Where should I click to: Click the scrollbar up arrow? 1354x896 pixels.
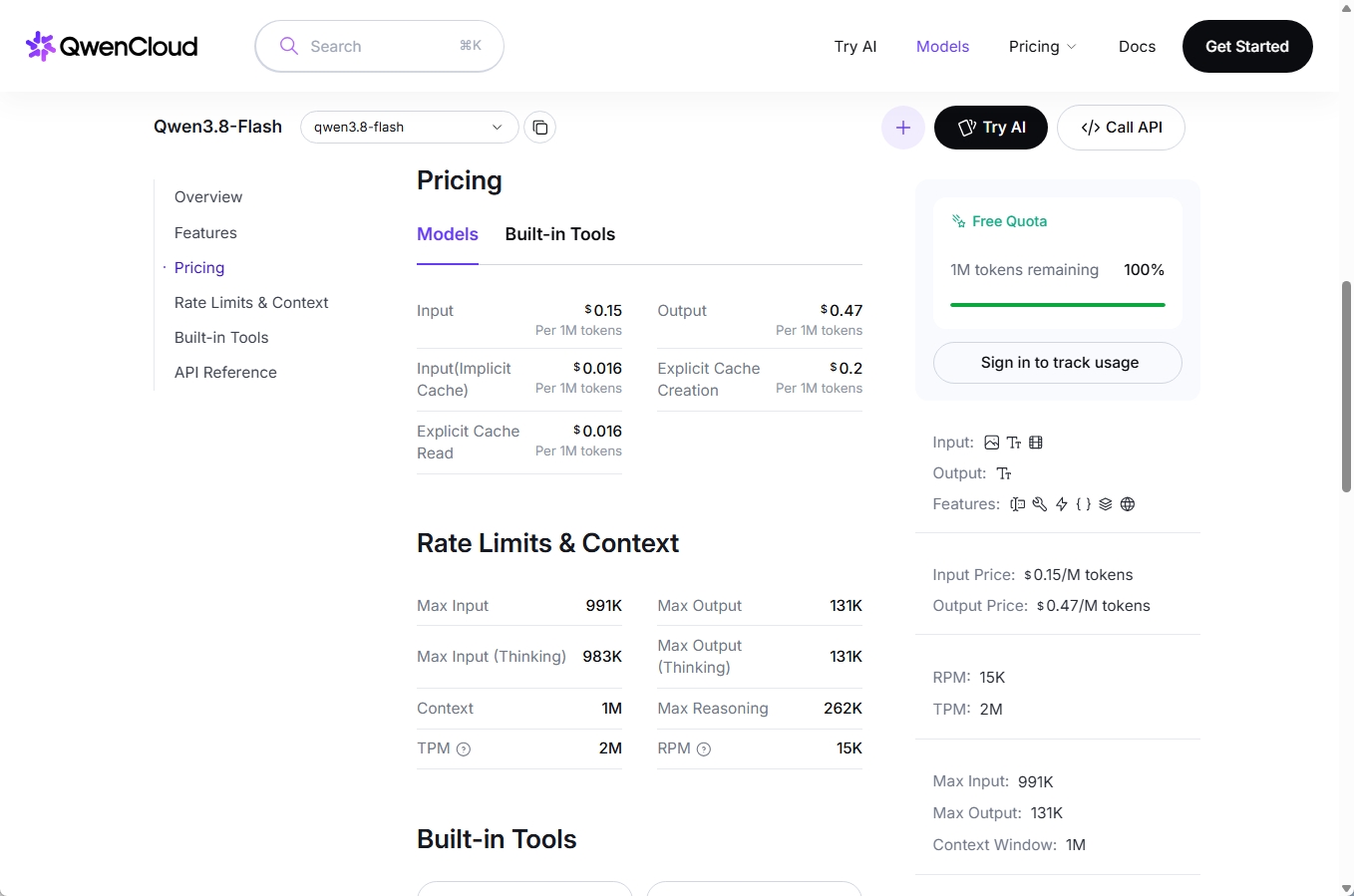1347,8
